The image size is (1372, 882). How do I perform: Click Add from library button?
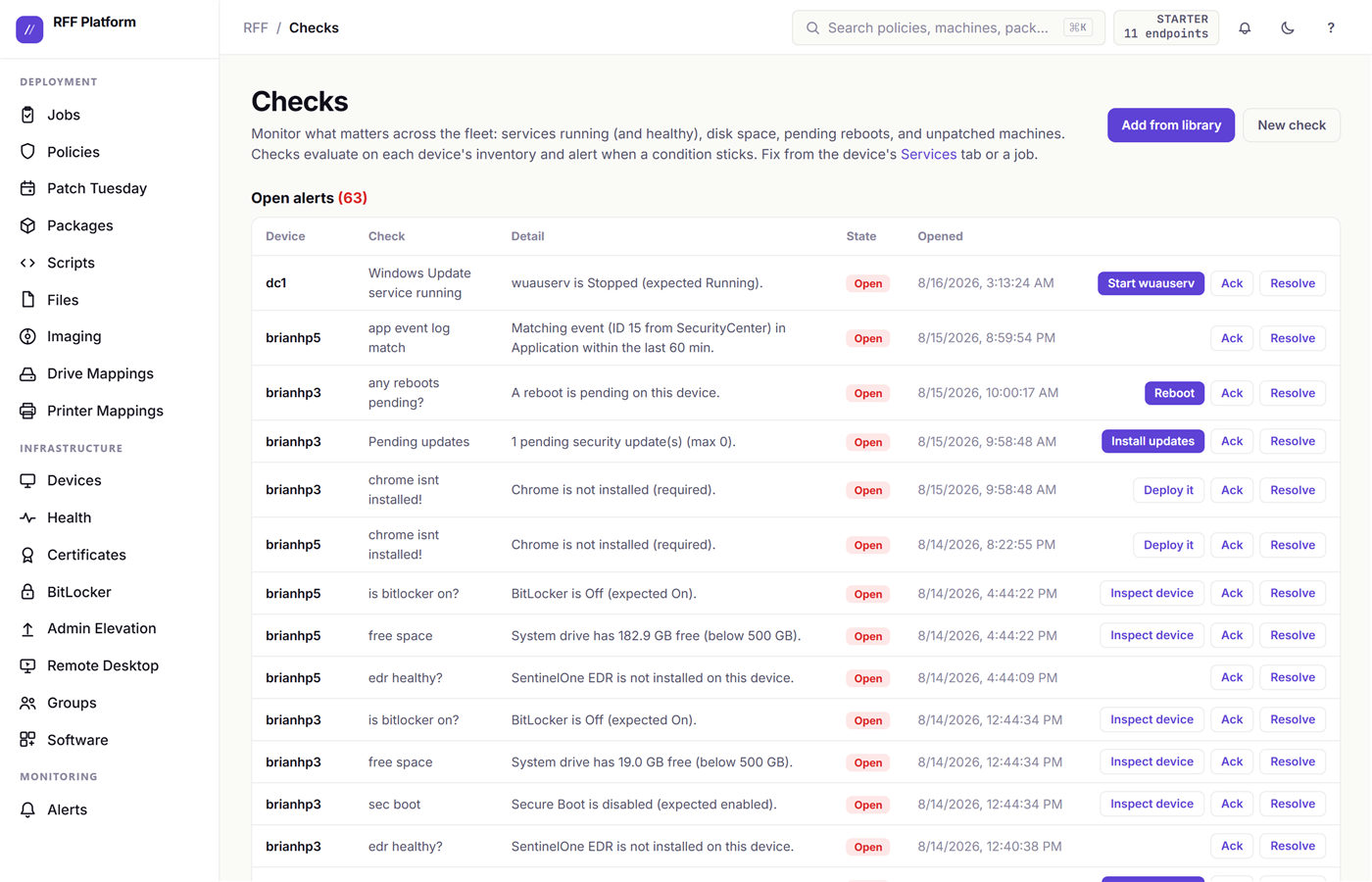[1171, 125]
